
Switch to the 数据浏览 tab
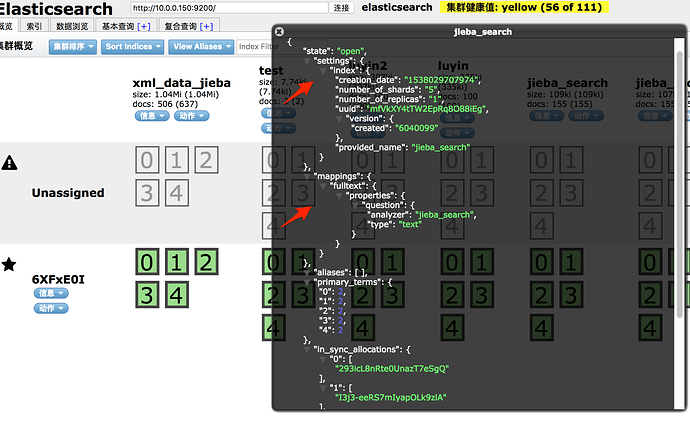coord(72,26)
